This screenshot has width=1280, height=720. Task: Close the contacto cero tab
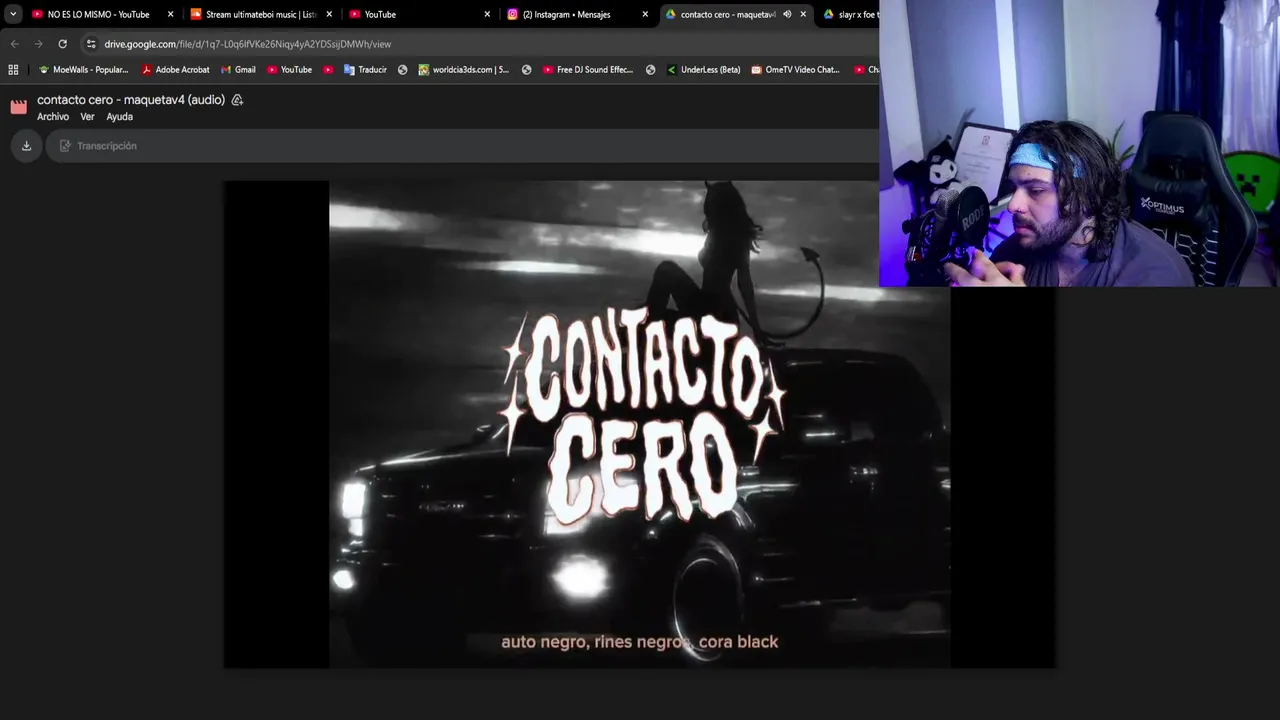(x=803, y=14)
